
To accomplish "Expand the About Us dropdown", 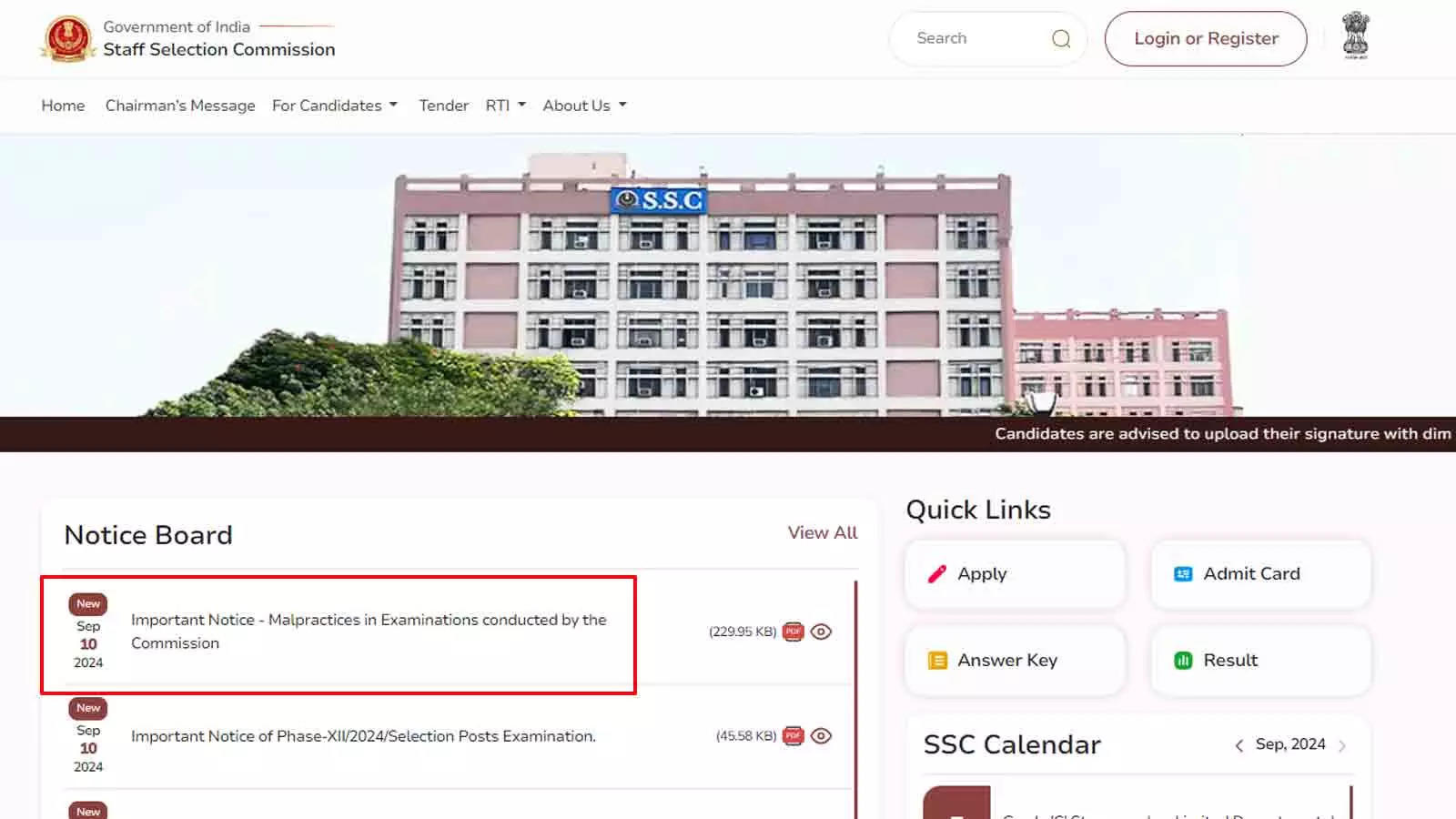I will [583, 106].
